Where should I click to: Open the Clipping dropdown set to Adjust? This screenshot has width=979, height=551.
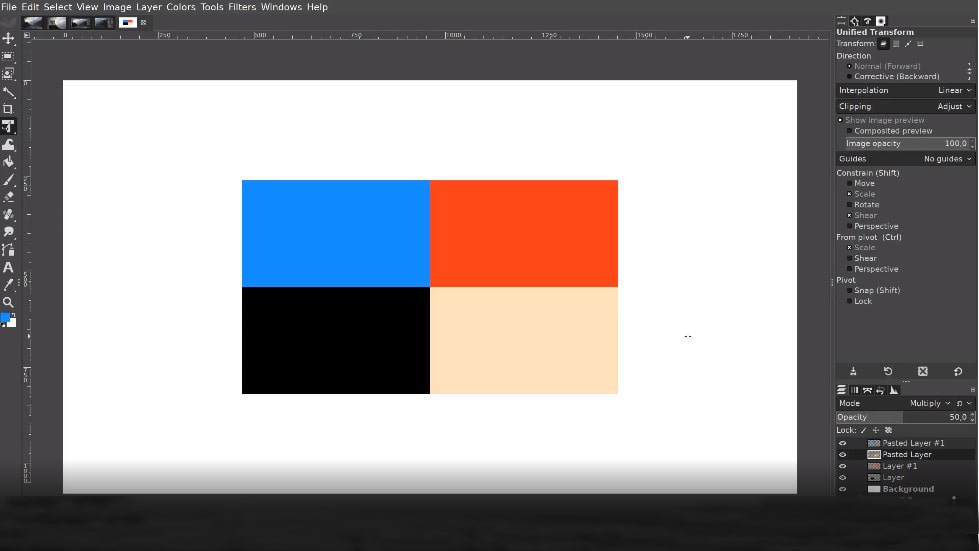[x=905, y=107]
